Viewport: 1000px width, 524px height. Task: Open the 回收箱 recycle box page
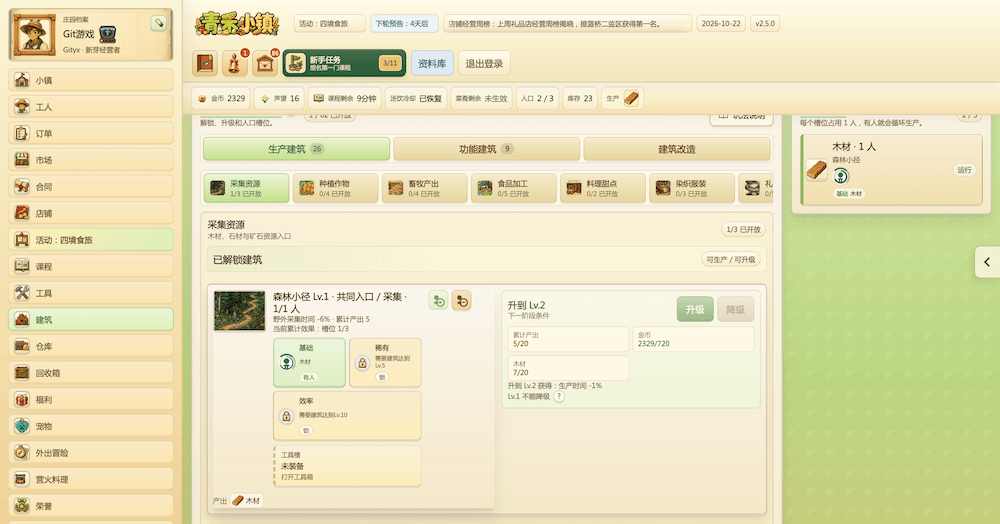[91, 373]
